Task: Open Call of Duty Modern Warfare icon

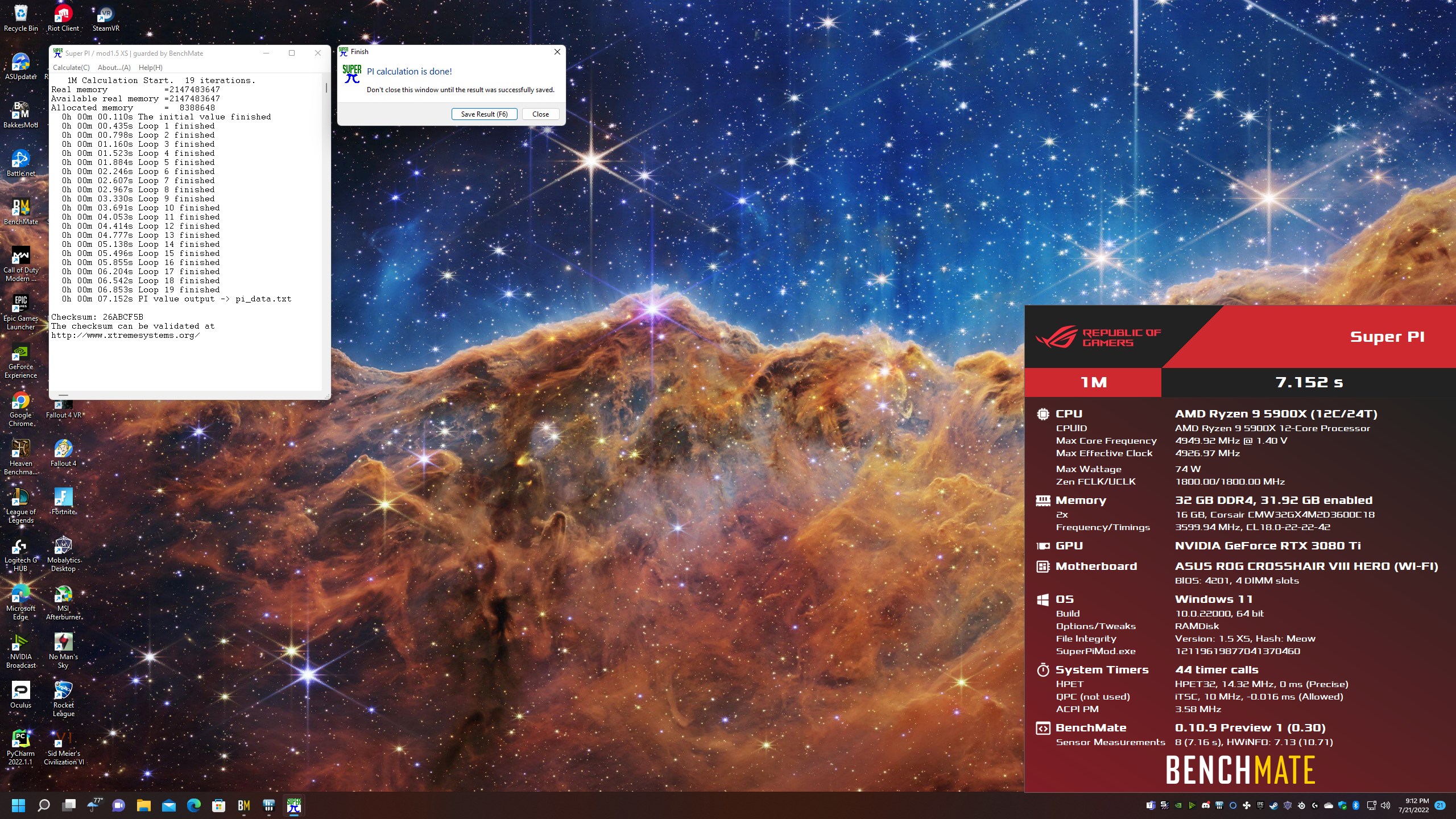Action: pos(21,264)
